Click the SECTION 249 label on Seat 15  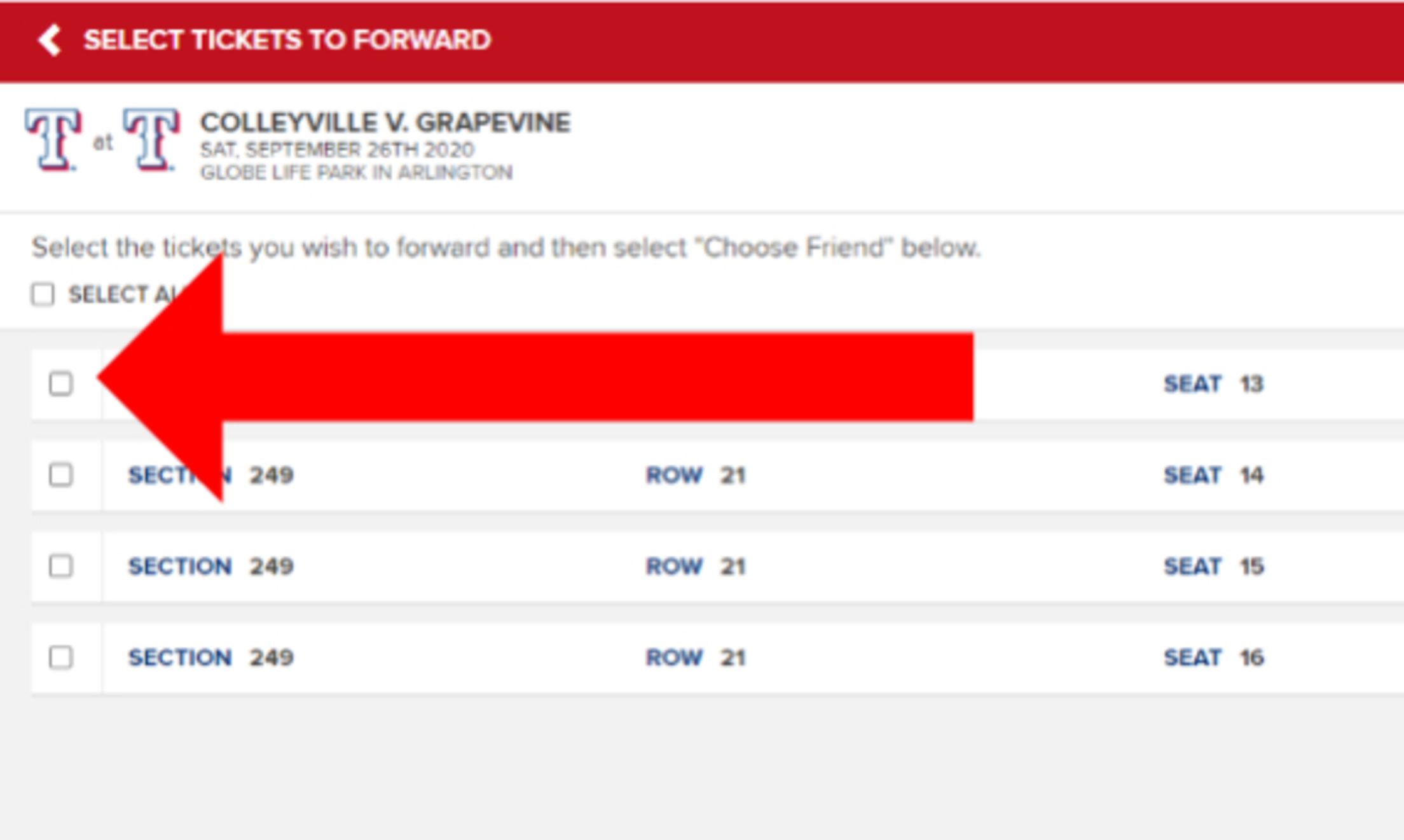(211, 566)
